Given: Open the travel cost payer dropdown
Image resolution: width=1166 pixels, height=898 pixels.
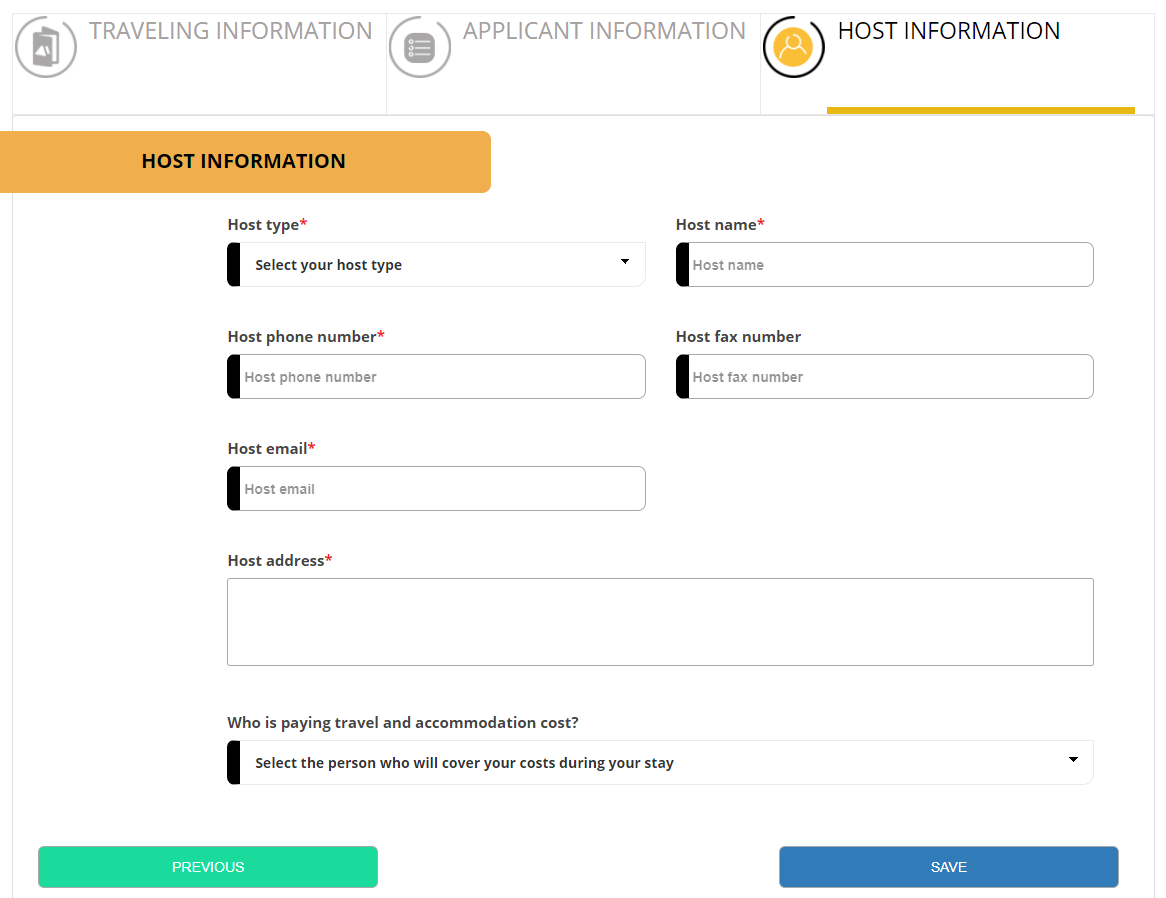Looking at the screenshot, I should [660, 761].
